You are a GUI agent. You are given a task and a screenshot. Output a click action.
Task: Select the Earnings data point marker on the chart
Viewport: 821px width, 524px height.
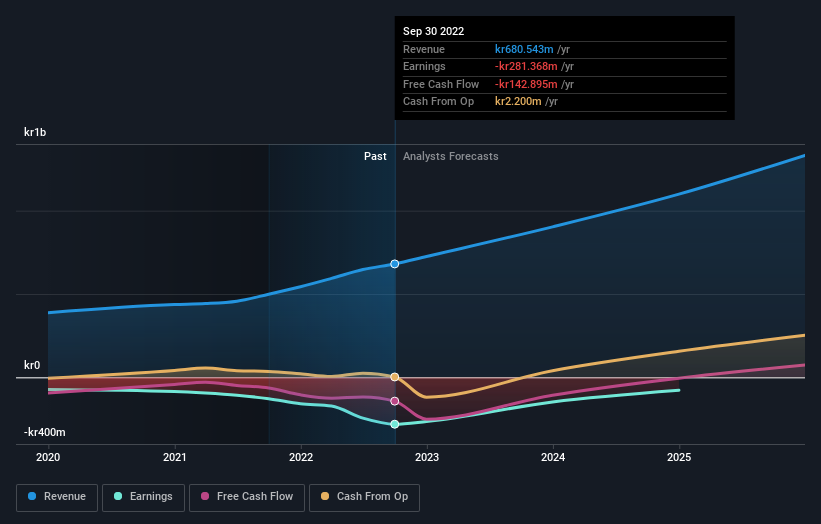(x=395, y=424)
